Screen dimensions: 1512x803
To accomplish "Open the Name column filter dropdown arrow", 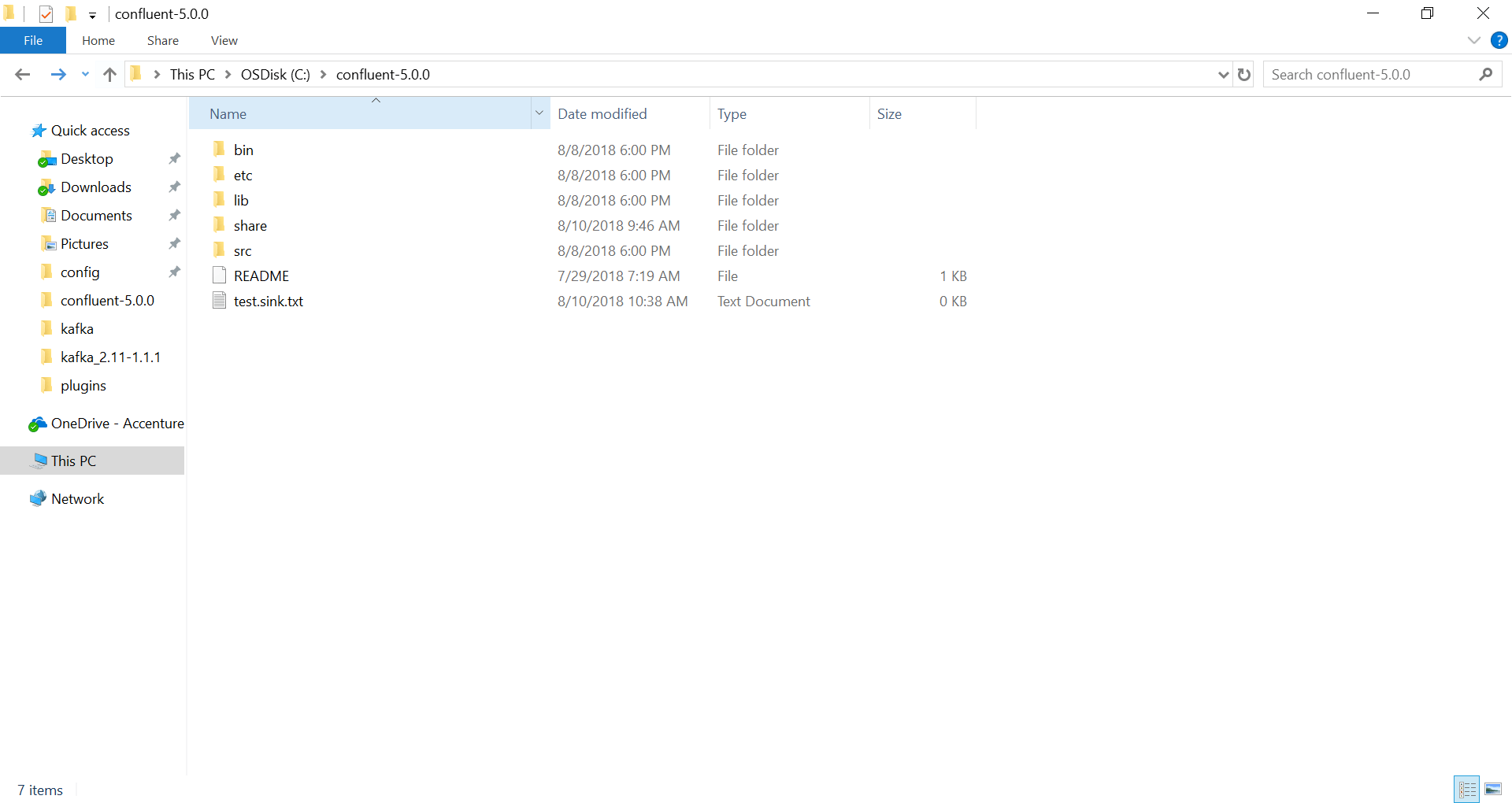I will coord(539,113).
